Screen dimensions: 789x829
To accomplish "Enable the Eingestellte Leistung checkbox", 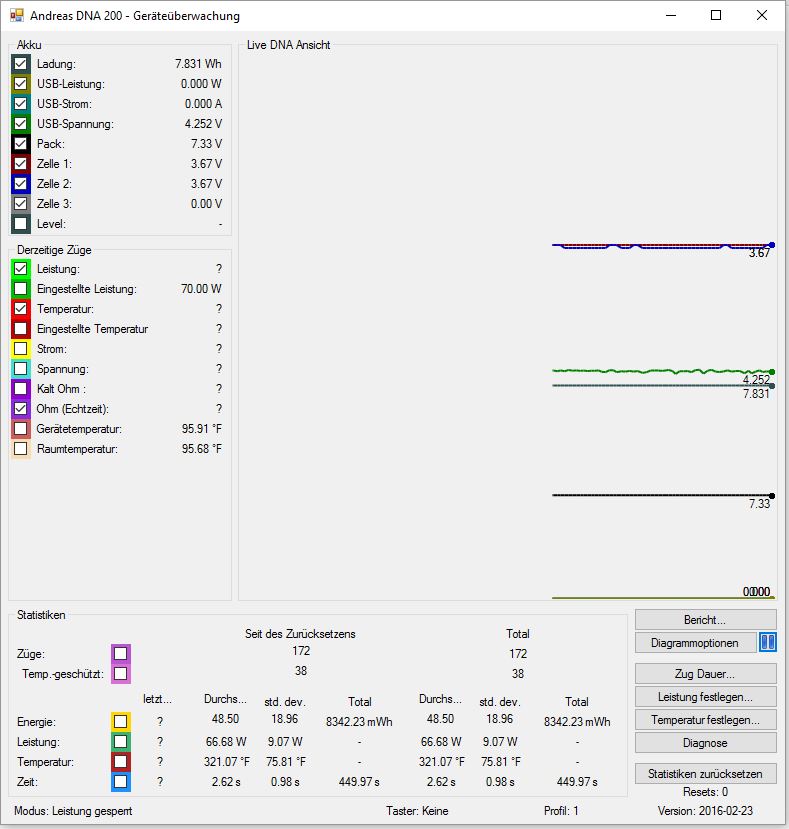I will point(21,289).
